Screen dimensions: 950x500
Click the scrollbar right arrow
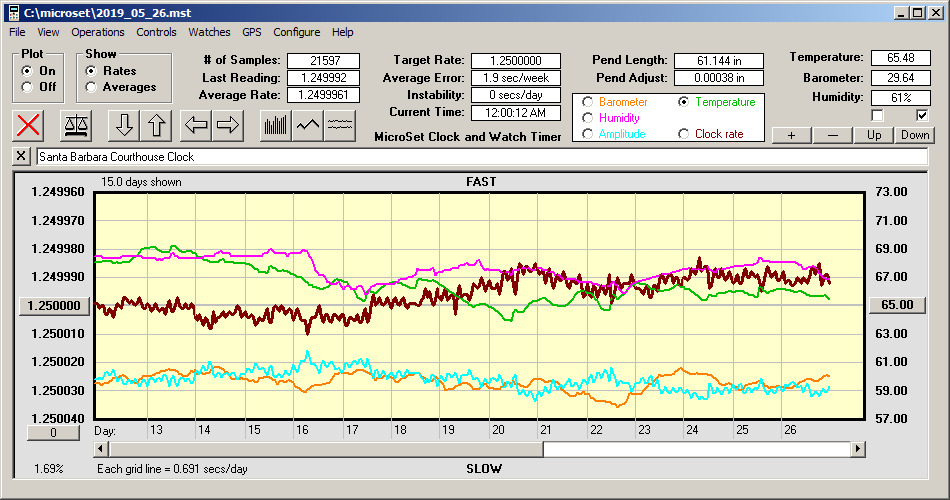tap(857, 449)
